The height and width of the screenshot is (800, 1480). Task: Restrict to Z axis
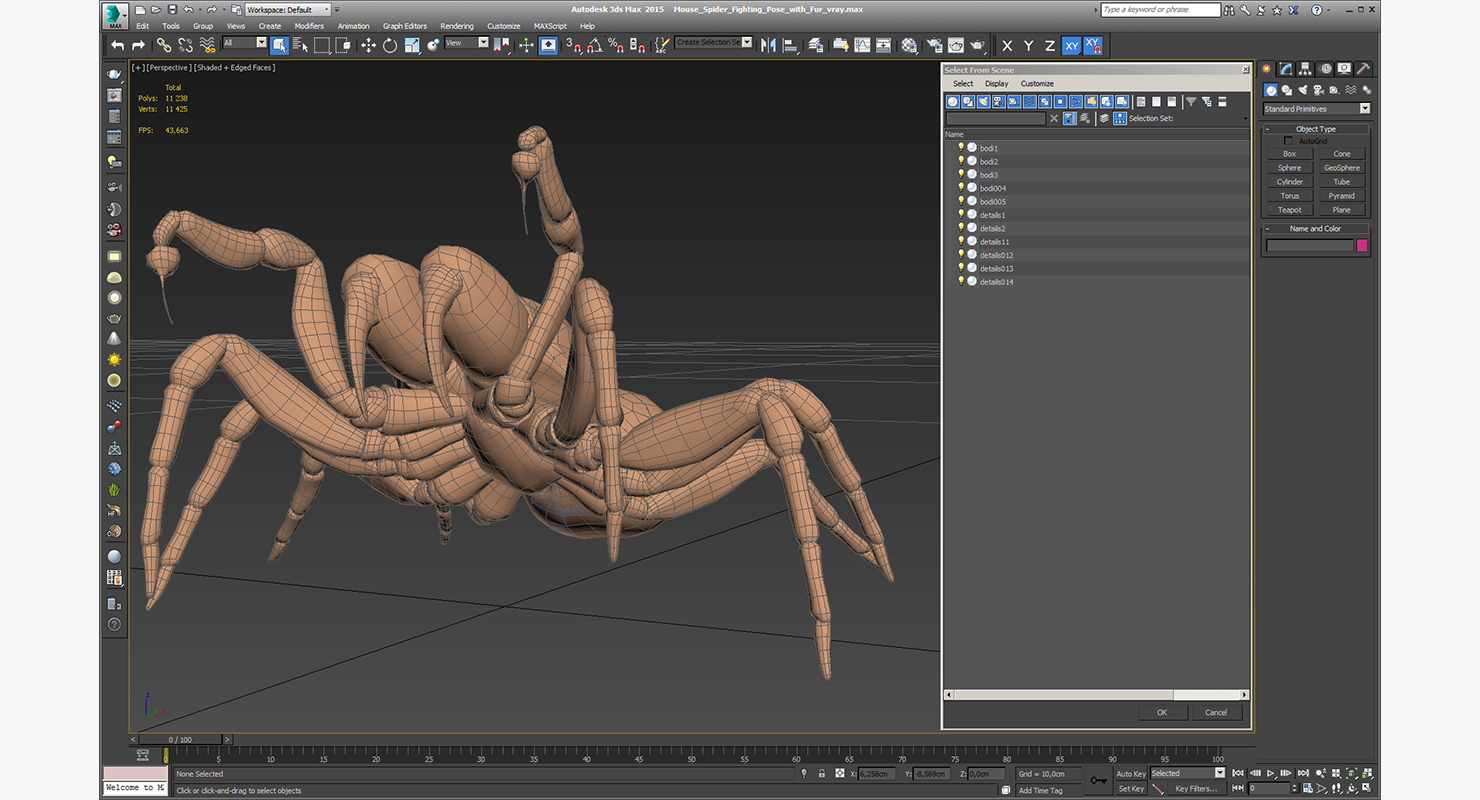(x=1049, y=46)
